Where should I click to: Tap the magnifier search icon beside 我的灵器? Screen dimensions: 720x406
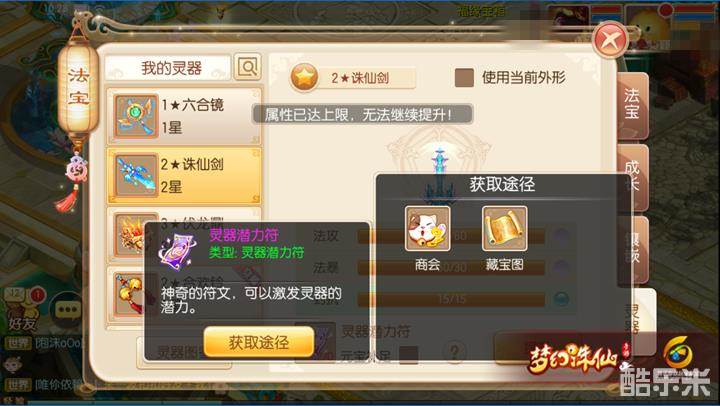[x=248, y=67]
